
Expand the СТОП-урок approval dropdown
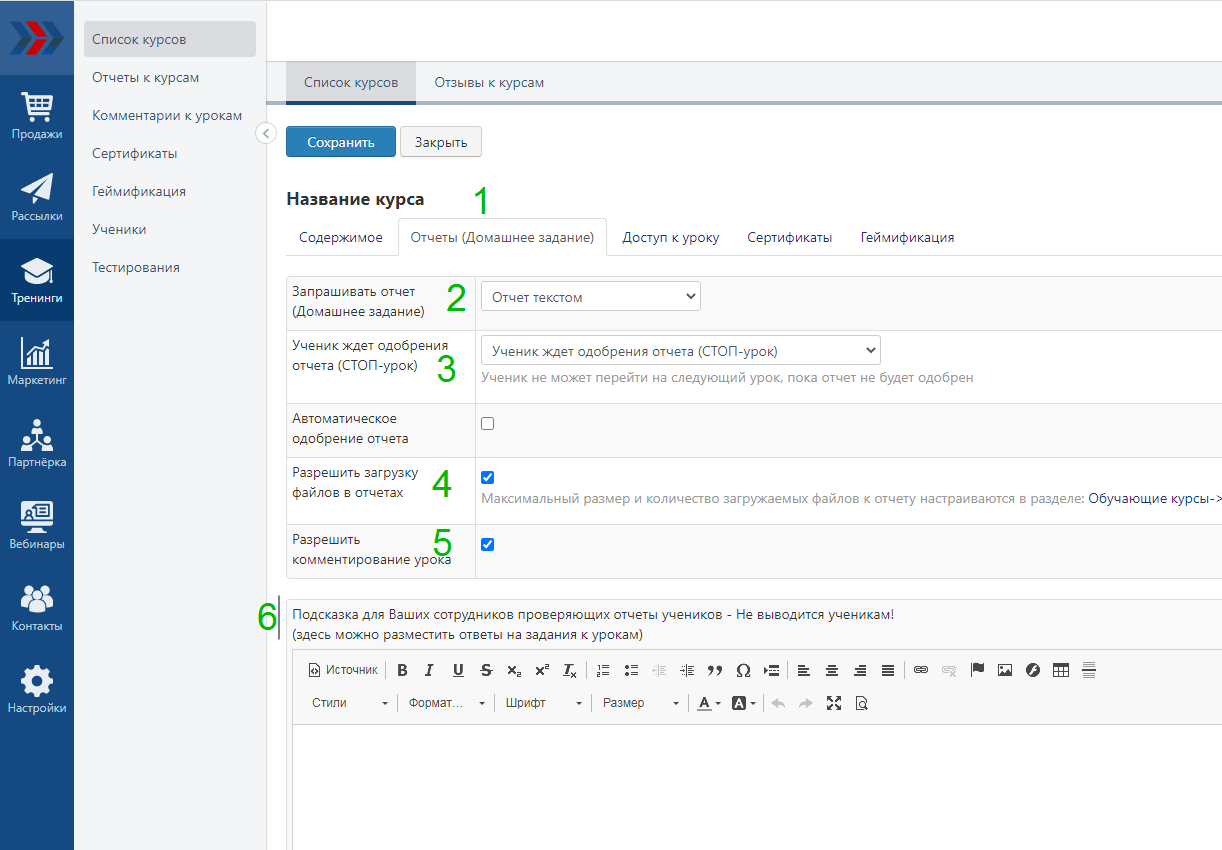coord(680,351)
